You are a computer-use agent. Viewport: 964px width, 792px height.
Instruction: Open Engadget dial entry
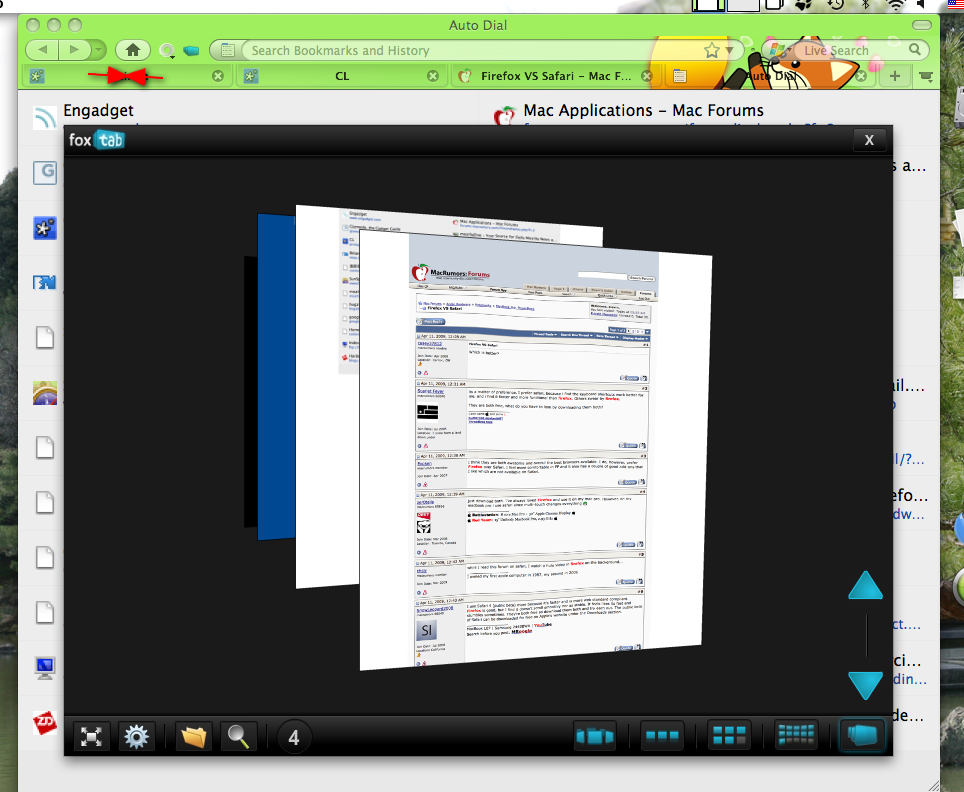[98, 111]
